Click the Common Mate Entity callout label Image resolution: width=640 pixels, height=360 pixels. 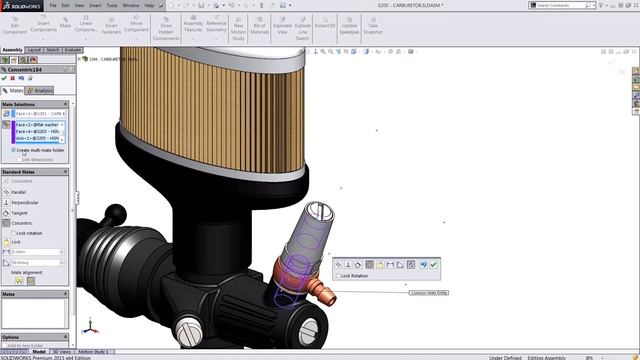429,293
